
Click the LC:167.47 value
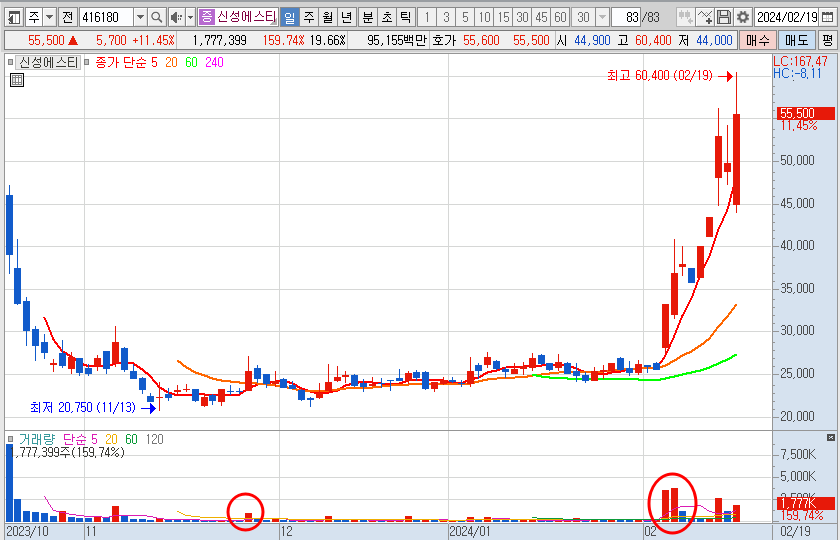tap(800, 62)
